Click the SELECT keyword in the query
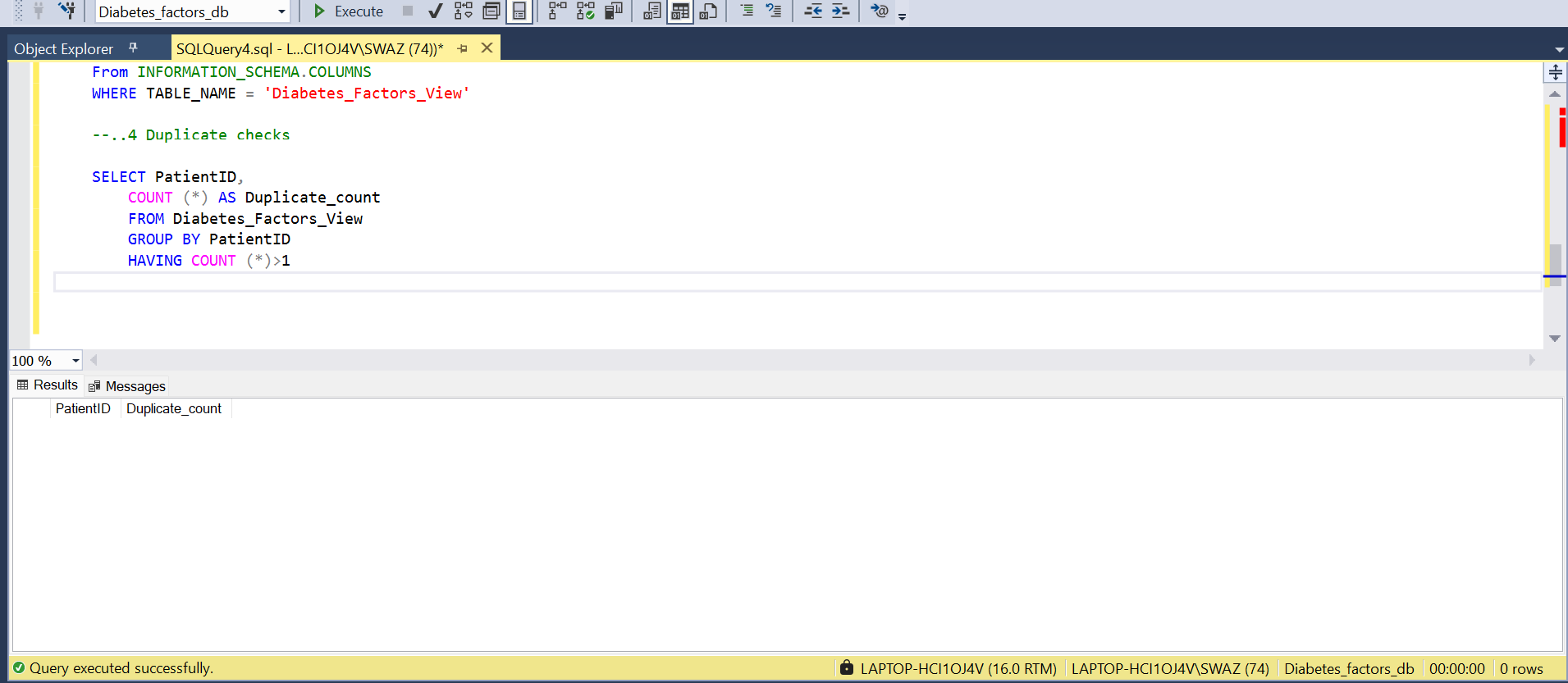Screen dimensions: 1568x683 point(118,176)
